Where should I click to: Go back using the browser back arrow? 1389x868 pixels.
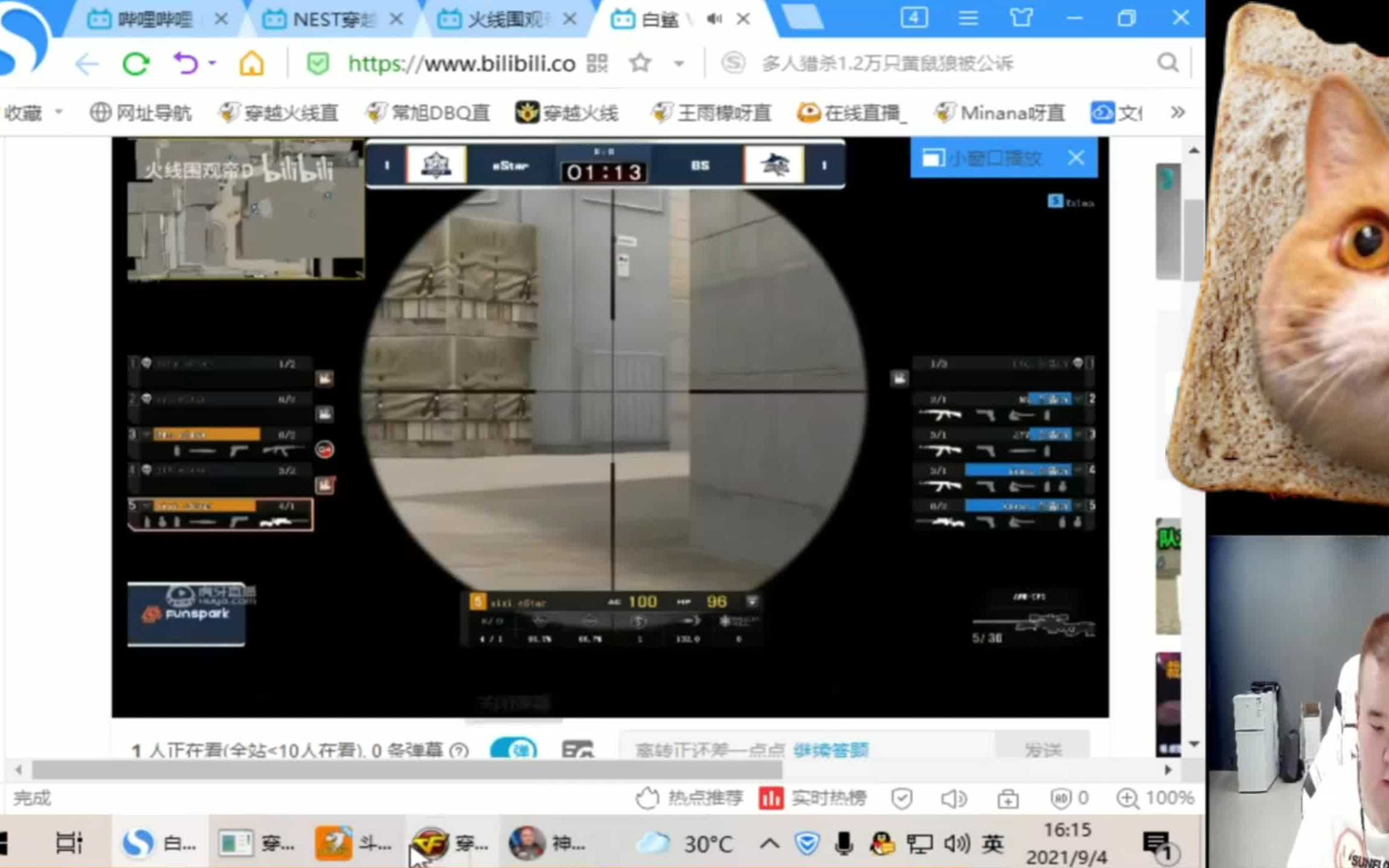[87, 63]
